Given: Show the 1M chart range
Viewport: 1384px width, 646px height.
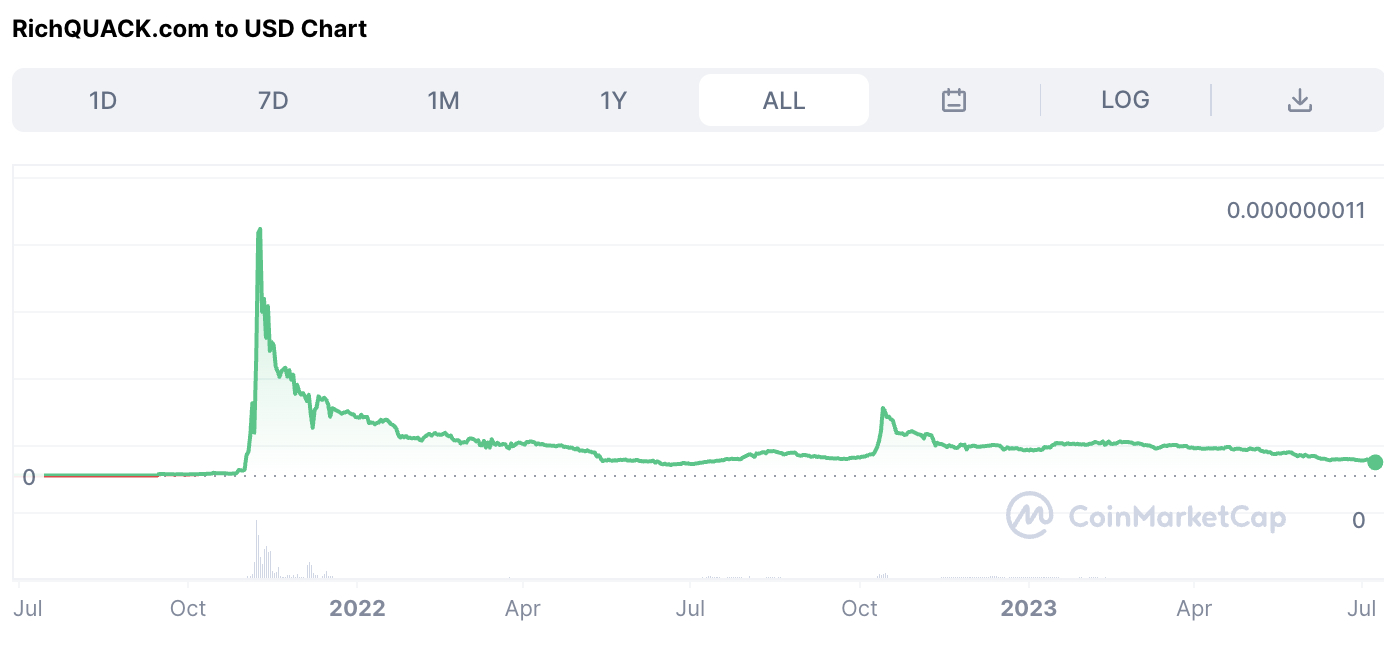Looking at the screenshot, I should pos(443,100).
